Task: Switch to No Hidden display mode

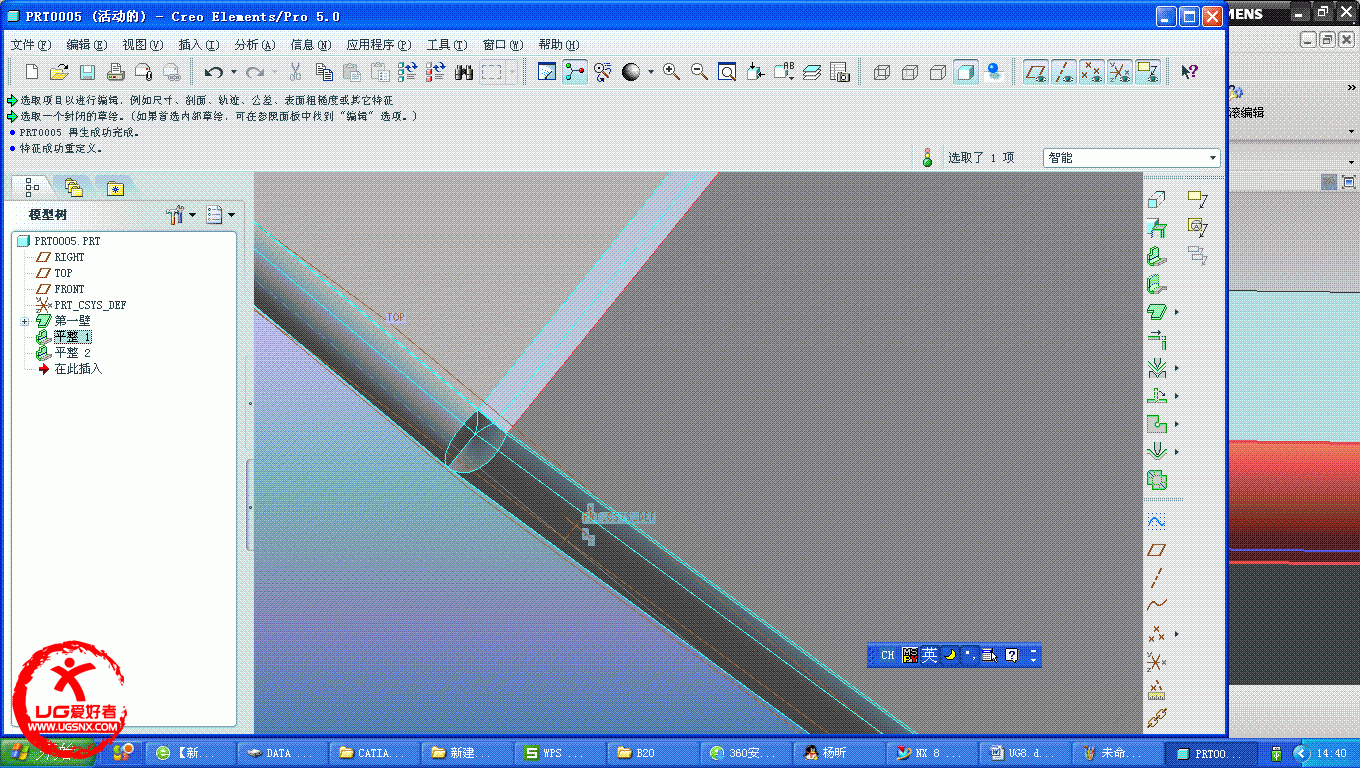Action: [938, 72]
